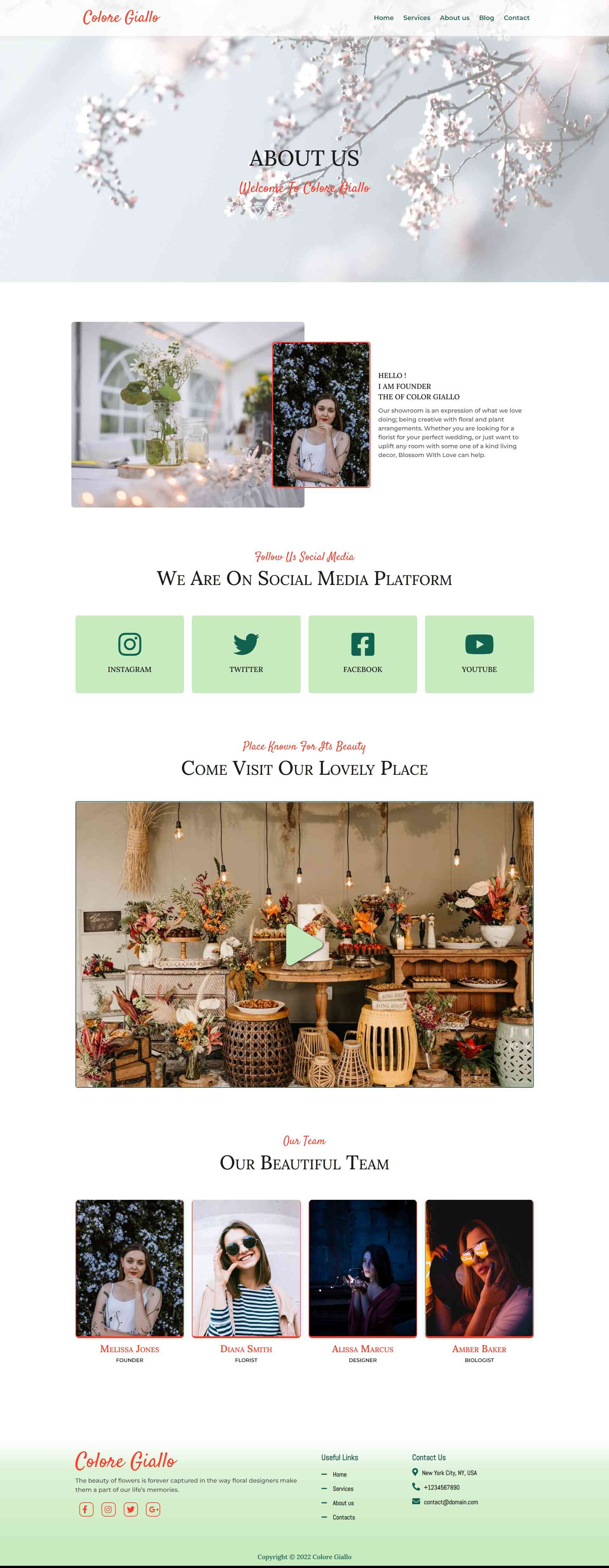The width and height of the screenshot is (609, 1568).
Task: Click the Twitter bird icon card
Action: click(246, 654)
